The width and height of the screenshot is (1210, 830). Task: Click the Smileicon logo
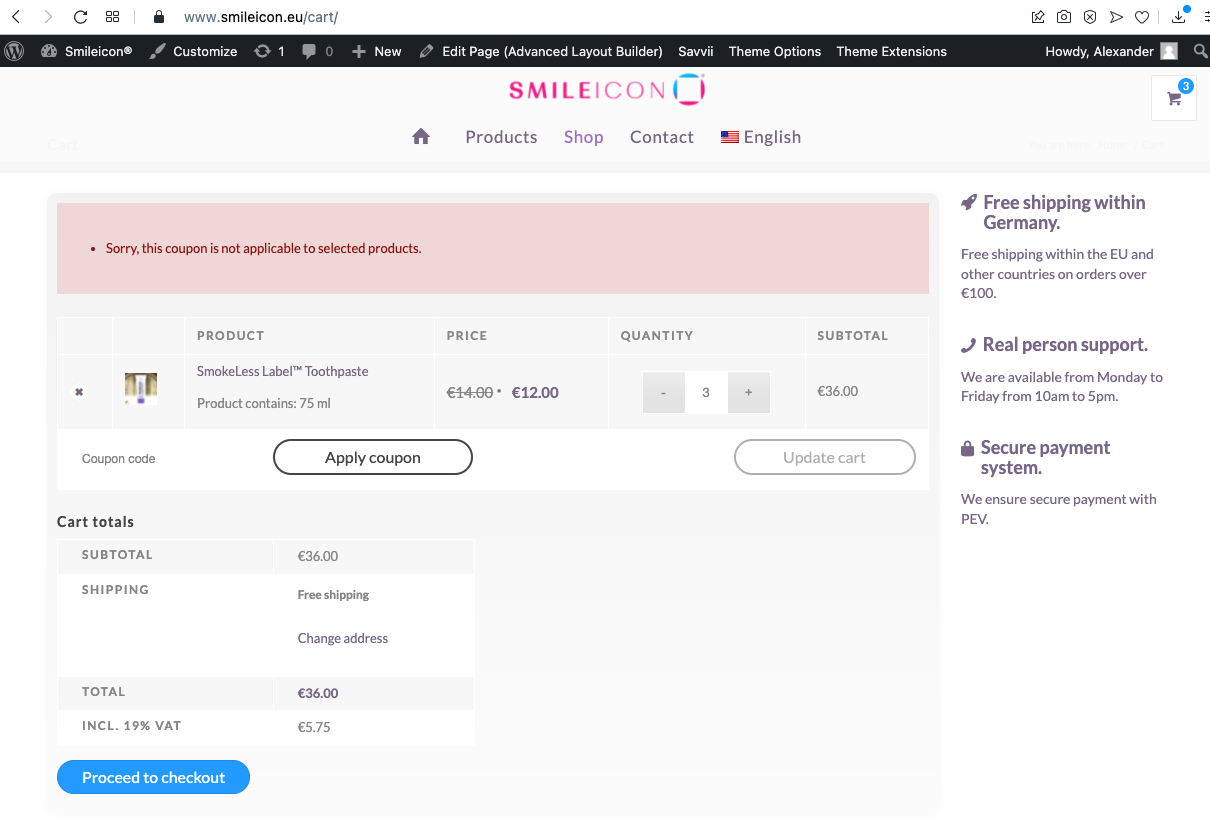coord(607,90)
